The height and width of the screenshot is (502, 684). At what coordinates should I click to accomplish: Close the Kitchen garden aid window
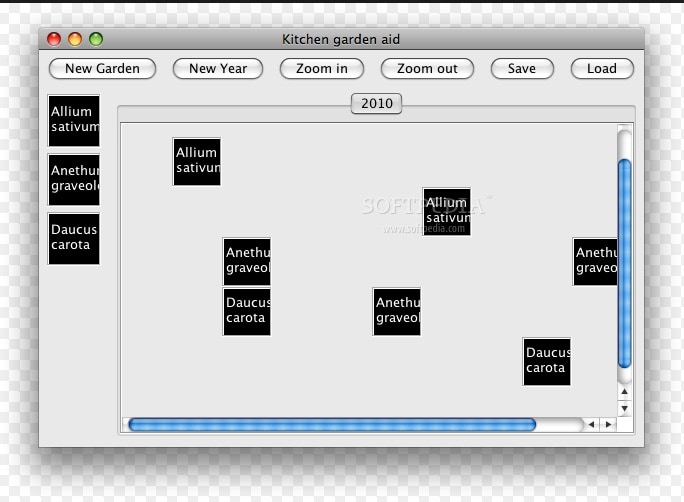pyautogui.click(x=54, y=39)
